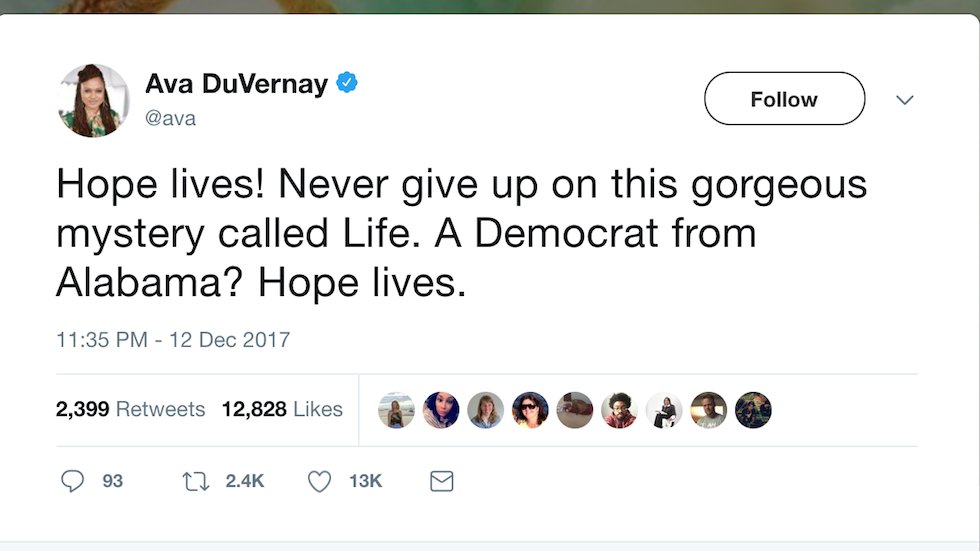980x551 pixels.
Task: View the 2,399 Retweets list
Action: (x=130, y=409)
